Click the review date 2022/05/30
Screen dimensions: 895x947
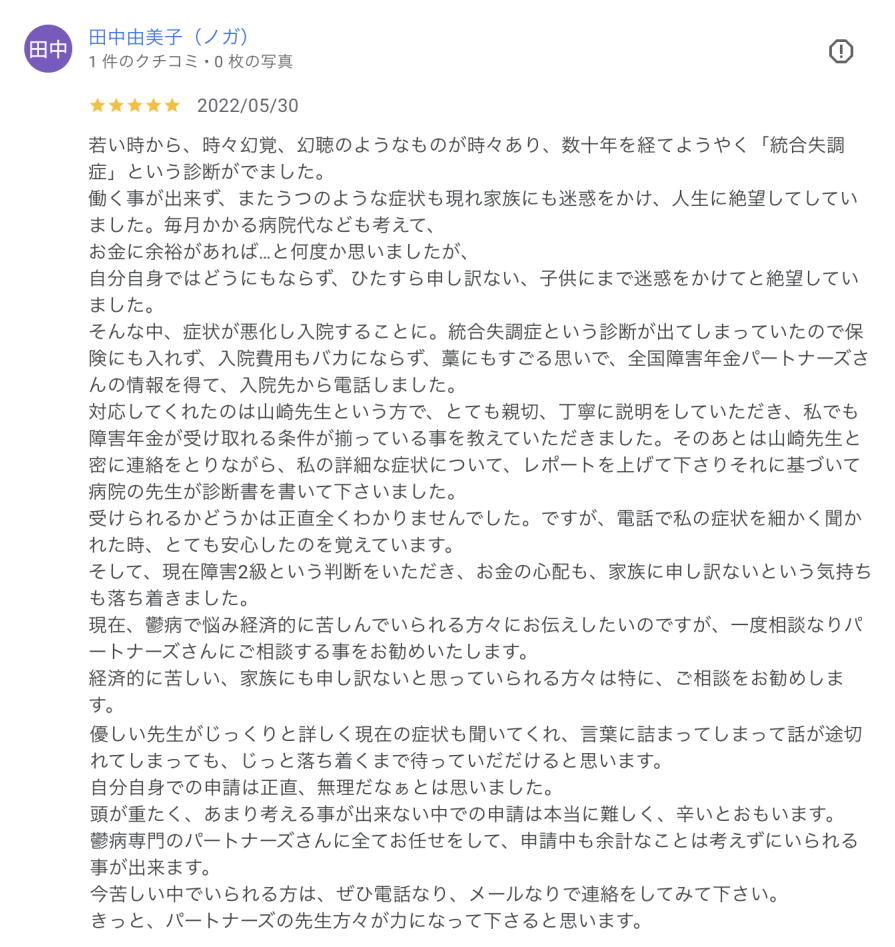click(248, 106)
